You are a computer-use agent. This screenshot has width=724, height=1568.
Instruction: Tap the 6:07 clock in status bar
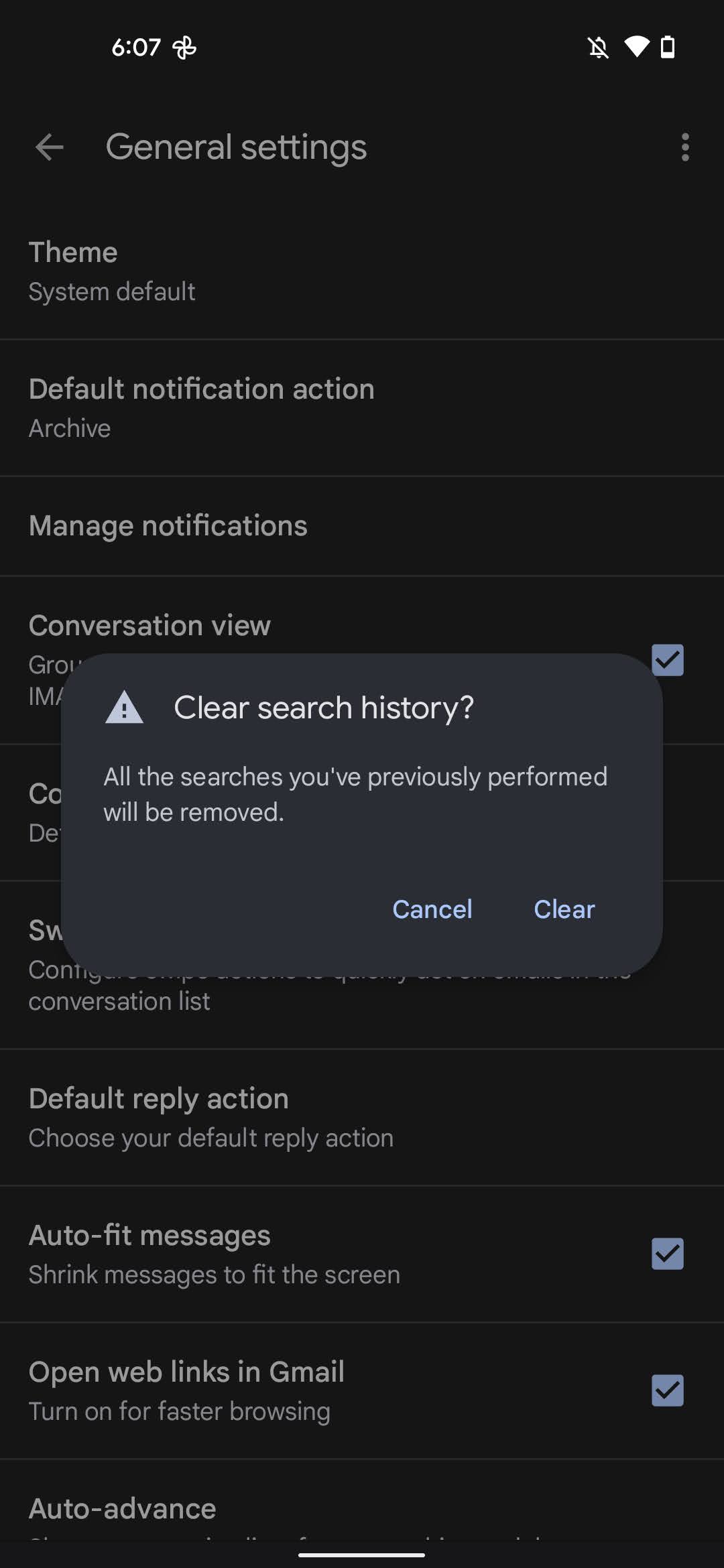point(135,48)
